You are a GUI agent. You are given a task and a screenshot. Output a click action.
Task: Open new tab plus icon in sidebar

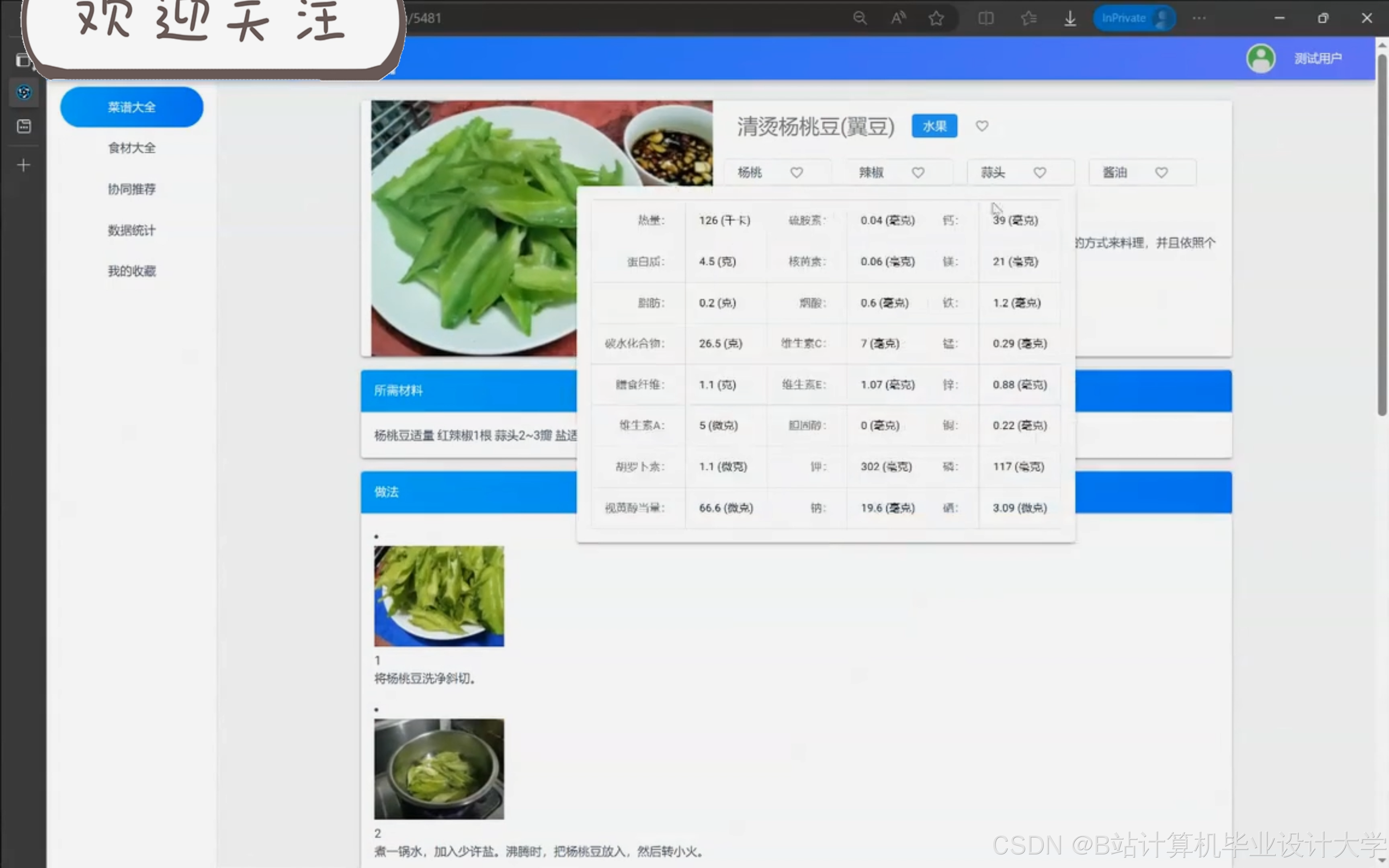(24, 165)
